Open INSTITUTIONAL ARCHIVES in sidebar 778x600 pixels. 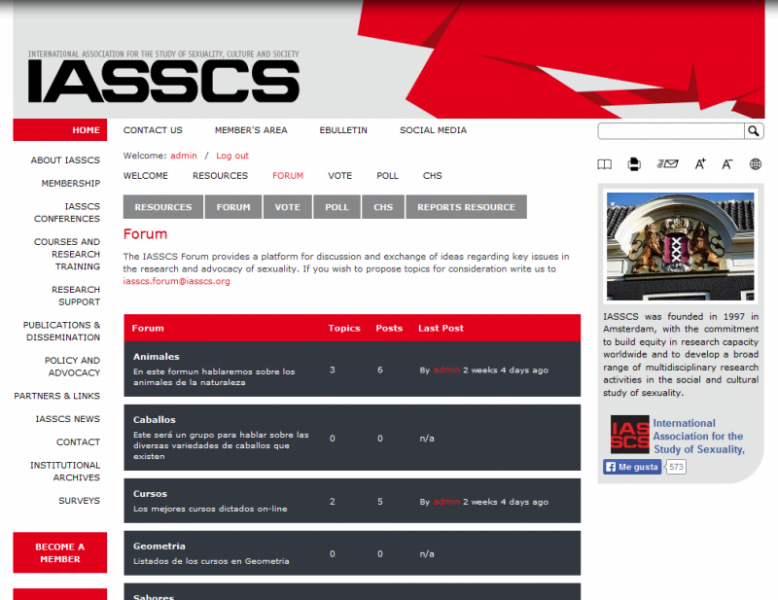click(65, 471)
